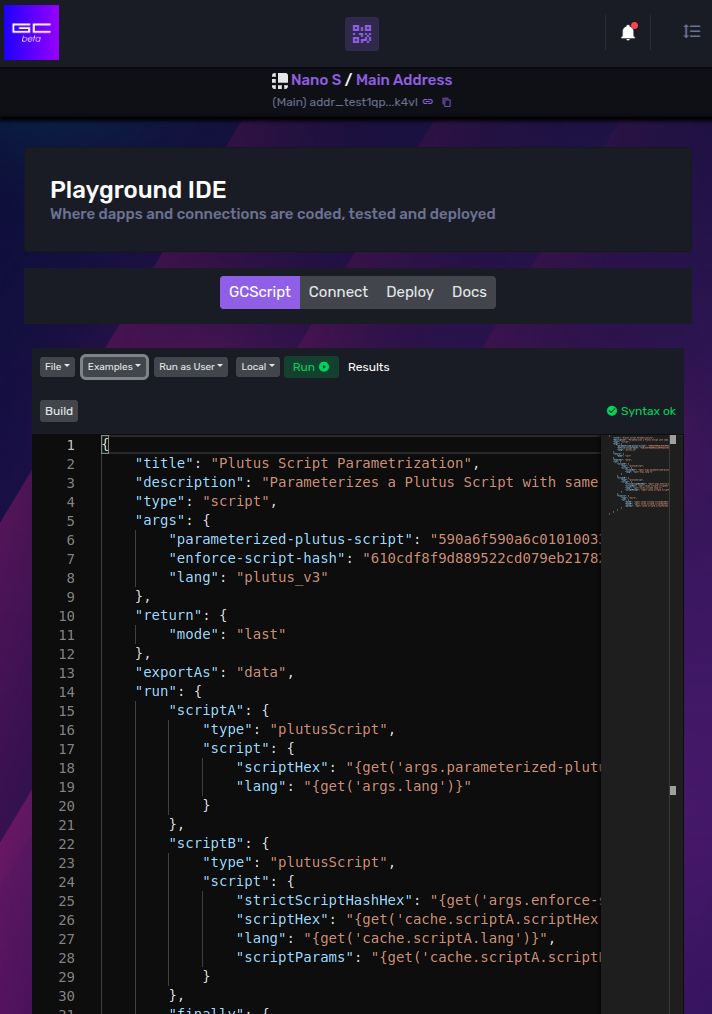This screenshot has width=712, height=1014.
Task: Switch to the Deploy tab
Action: coord(410,292)
